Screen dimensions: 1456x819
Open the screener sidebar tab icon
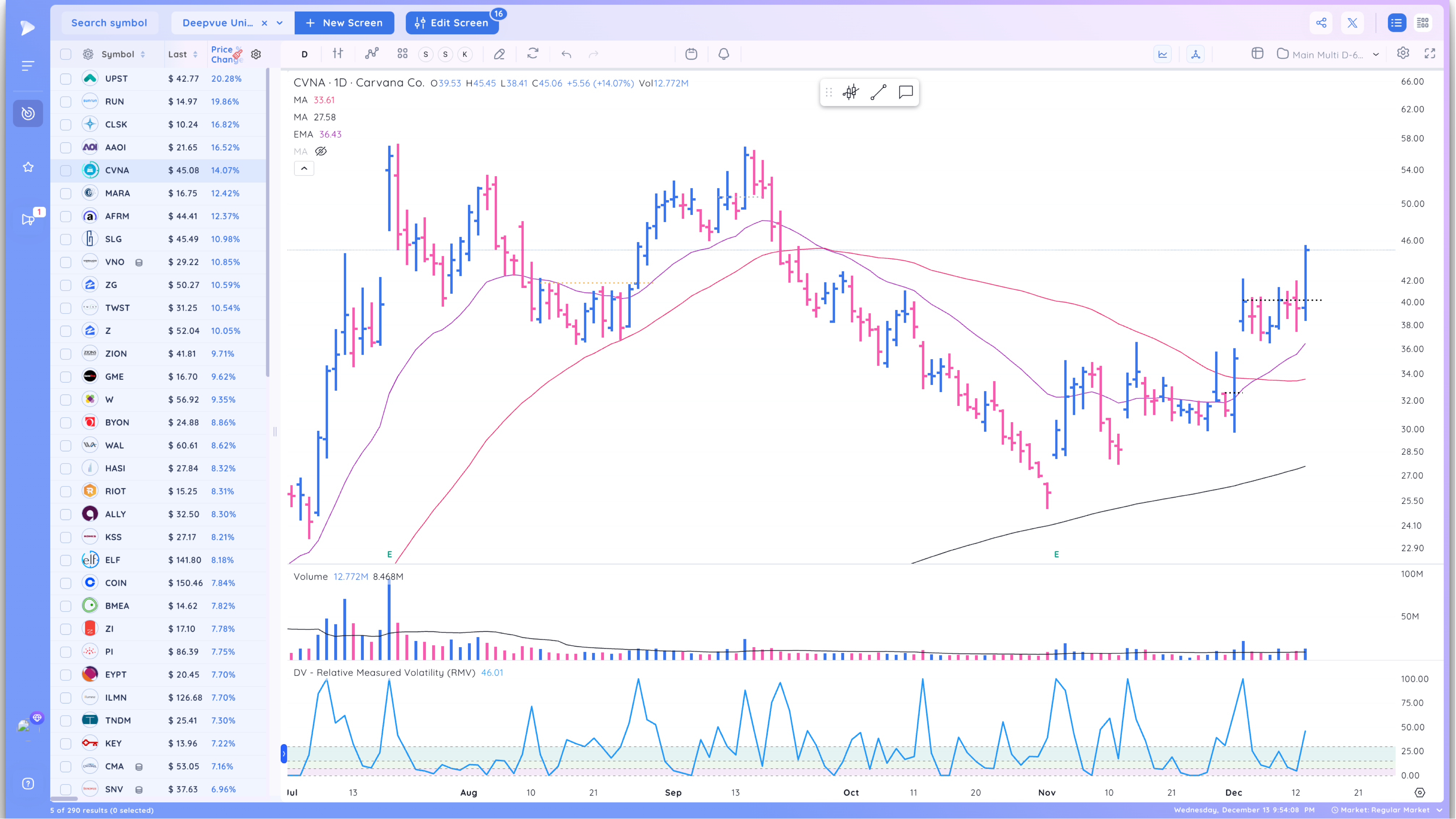pos(28,114)
